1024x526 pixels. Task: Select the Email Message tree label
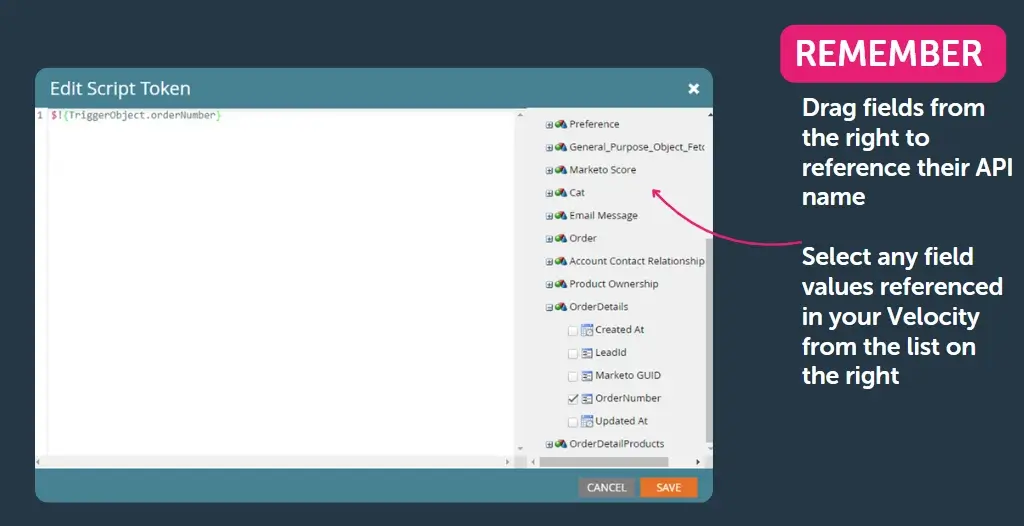(x=603, y=216)
